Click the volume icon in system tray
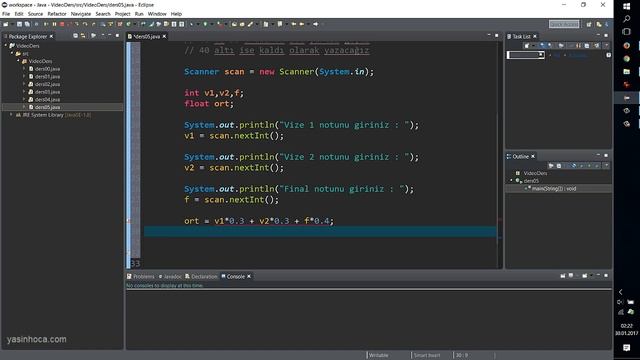This screenshot has height=360, width=640. click(x=620, y=302)
